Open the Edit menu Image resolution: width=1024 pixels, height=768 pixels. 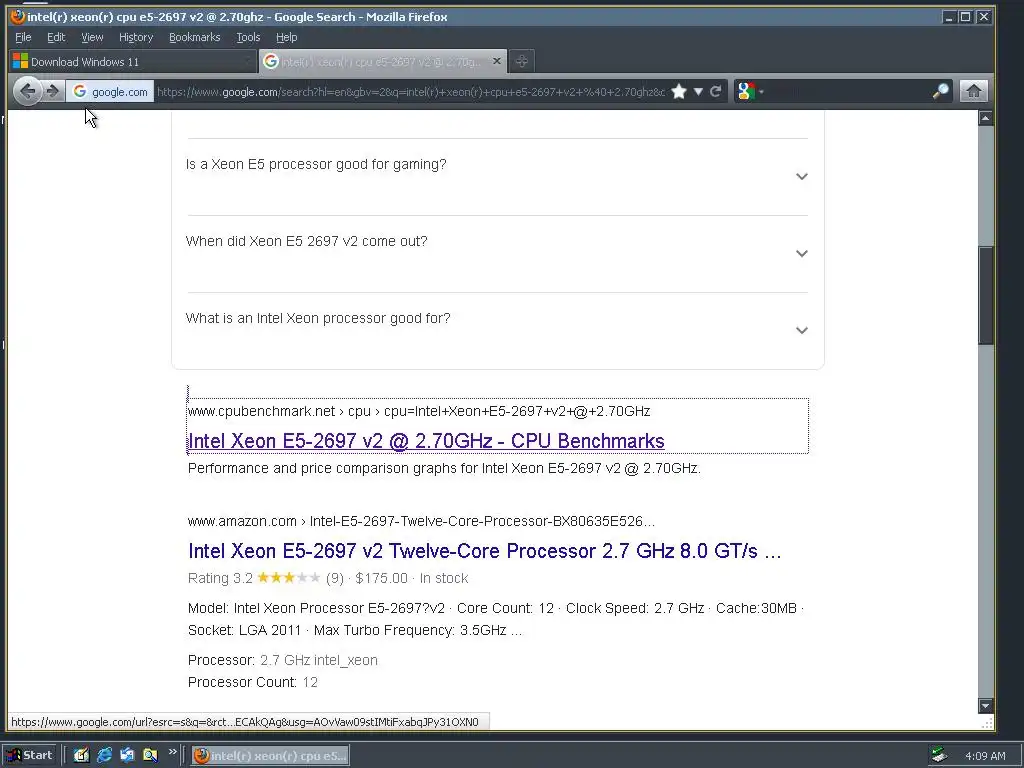point(56,37)
